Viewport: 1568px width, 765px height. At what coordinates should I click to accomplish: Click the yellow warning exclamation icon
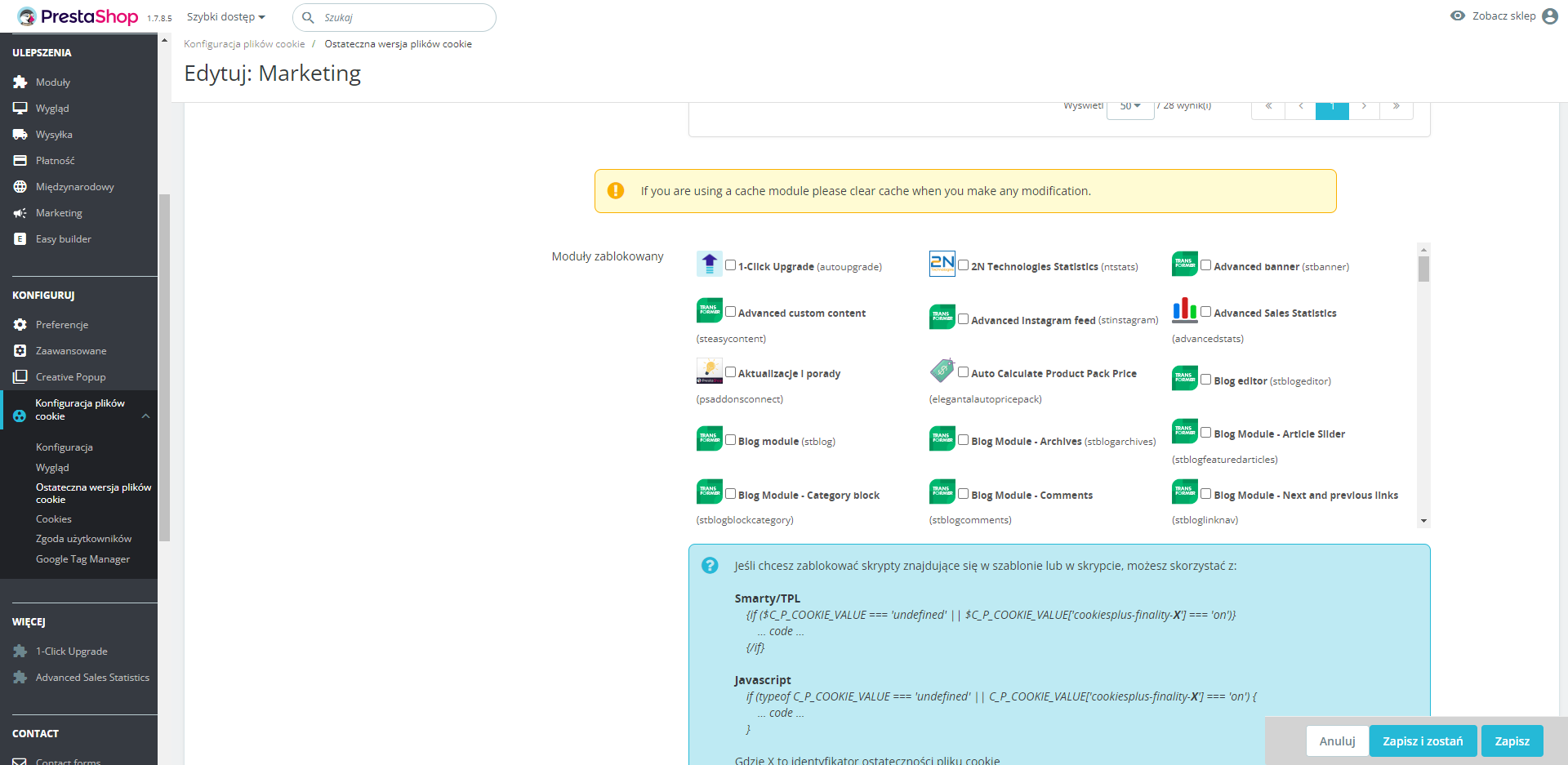(616, 191)
